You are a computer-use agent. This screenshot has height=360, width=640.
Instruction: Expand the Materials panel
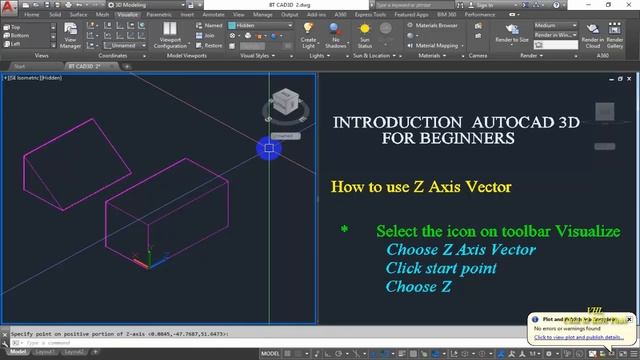click(x=432, y=56)
